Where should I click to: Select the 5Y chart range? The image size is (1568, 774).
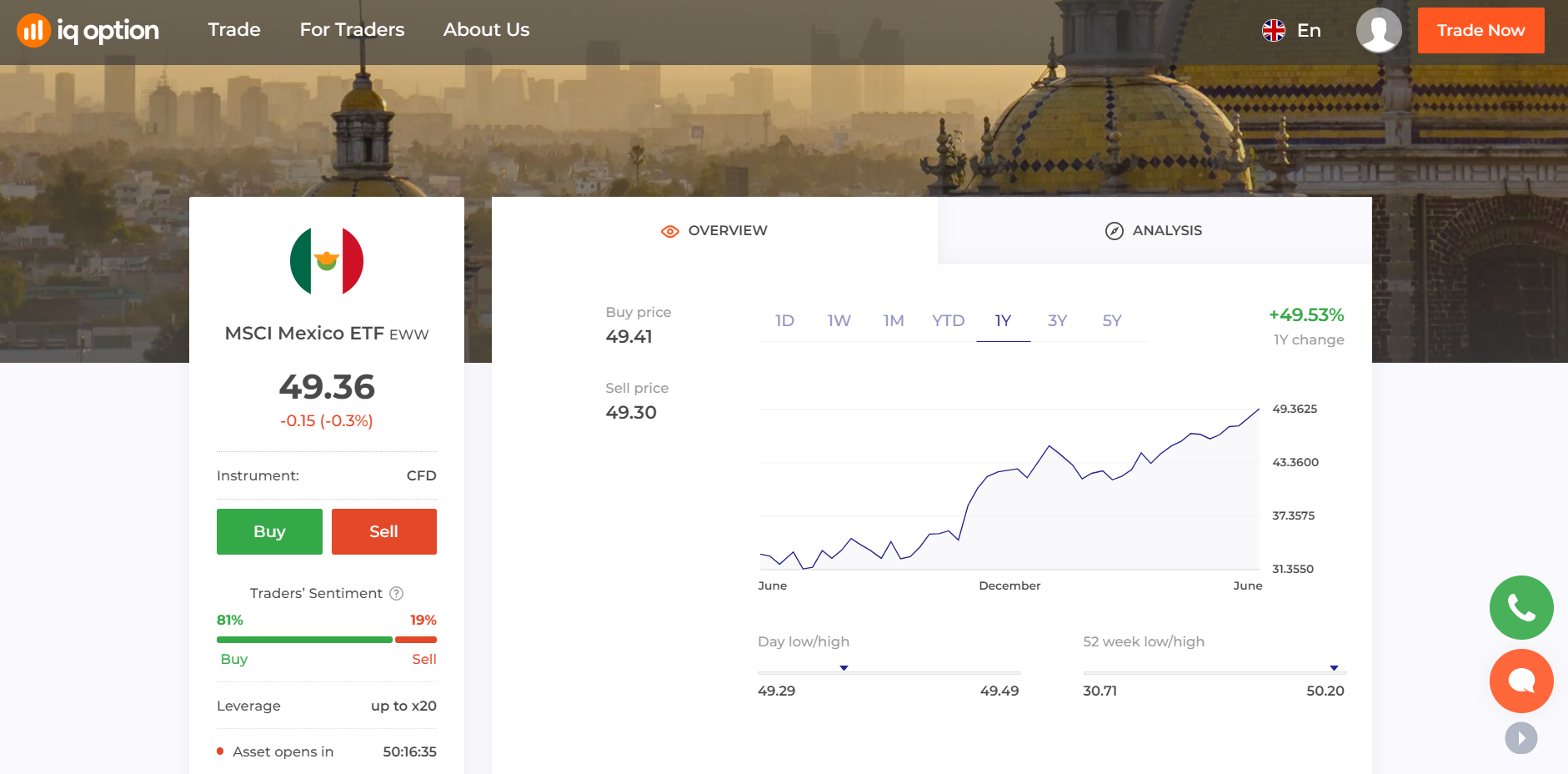(x=1112, y=321)
